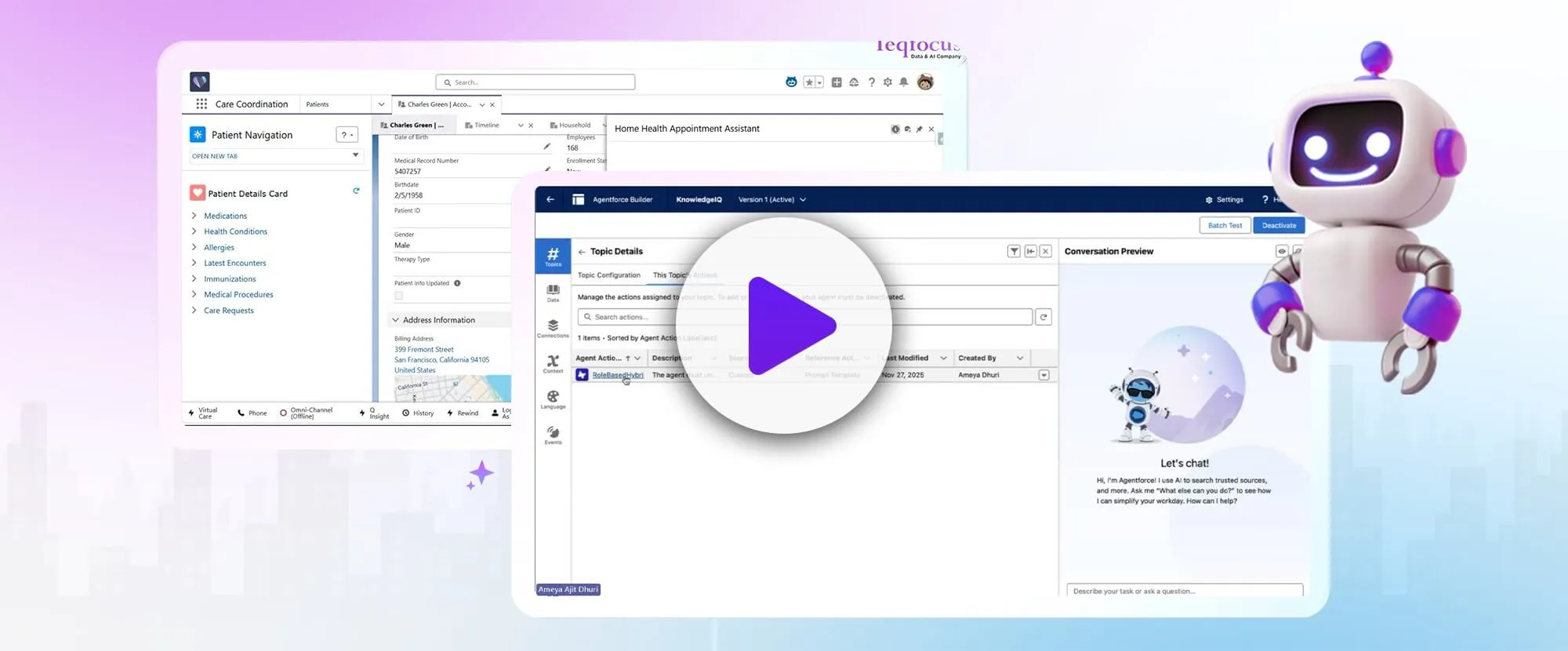Edit the Date of Birth field pencil

[546, 146]
